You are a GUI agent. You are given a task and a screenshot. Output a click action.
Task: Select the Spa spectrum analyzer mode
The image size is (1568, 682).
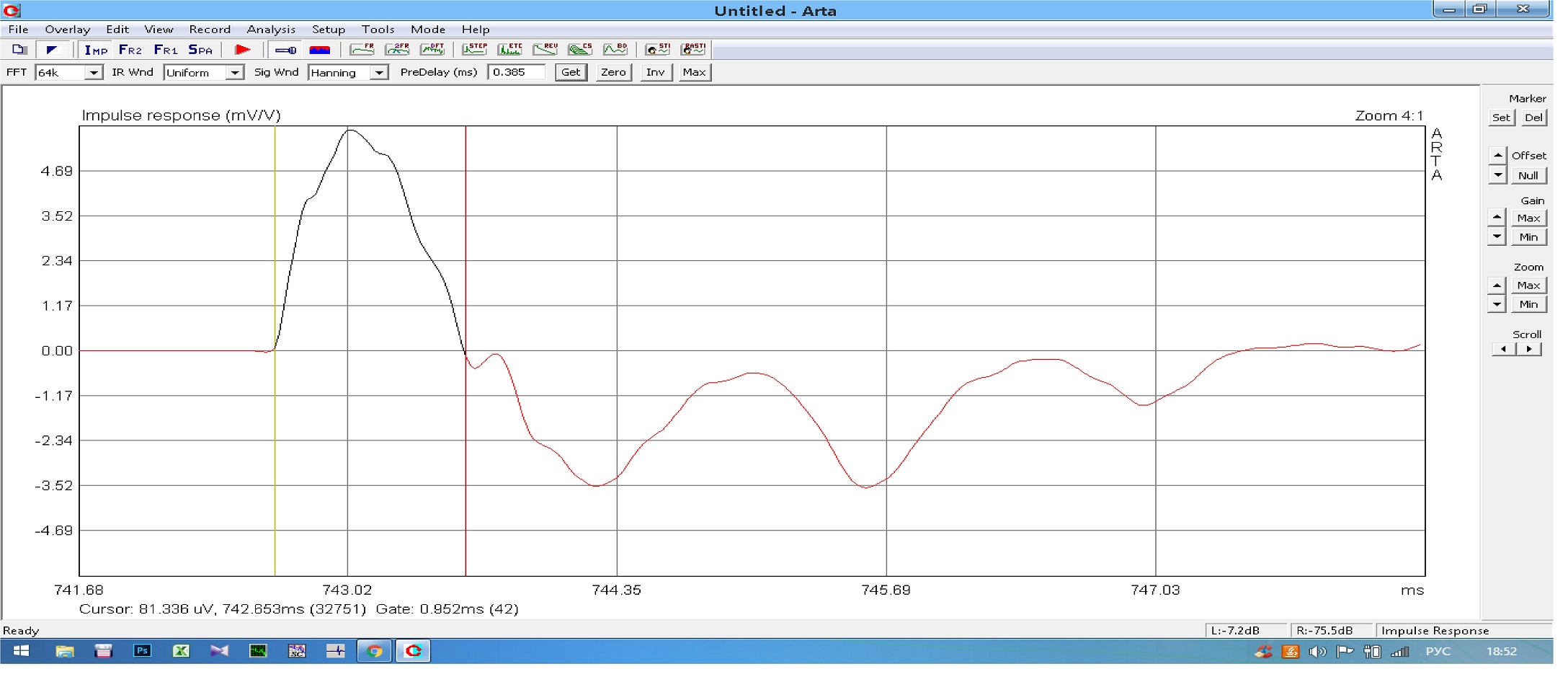point(200,50)
